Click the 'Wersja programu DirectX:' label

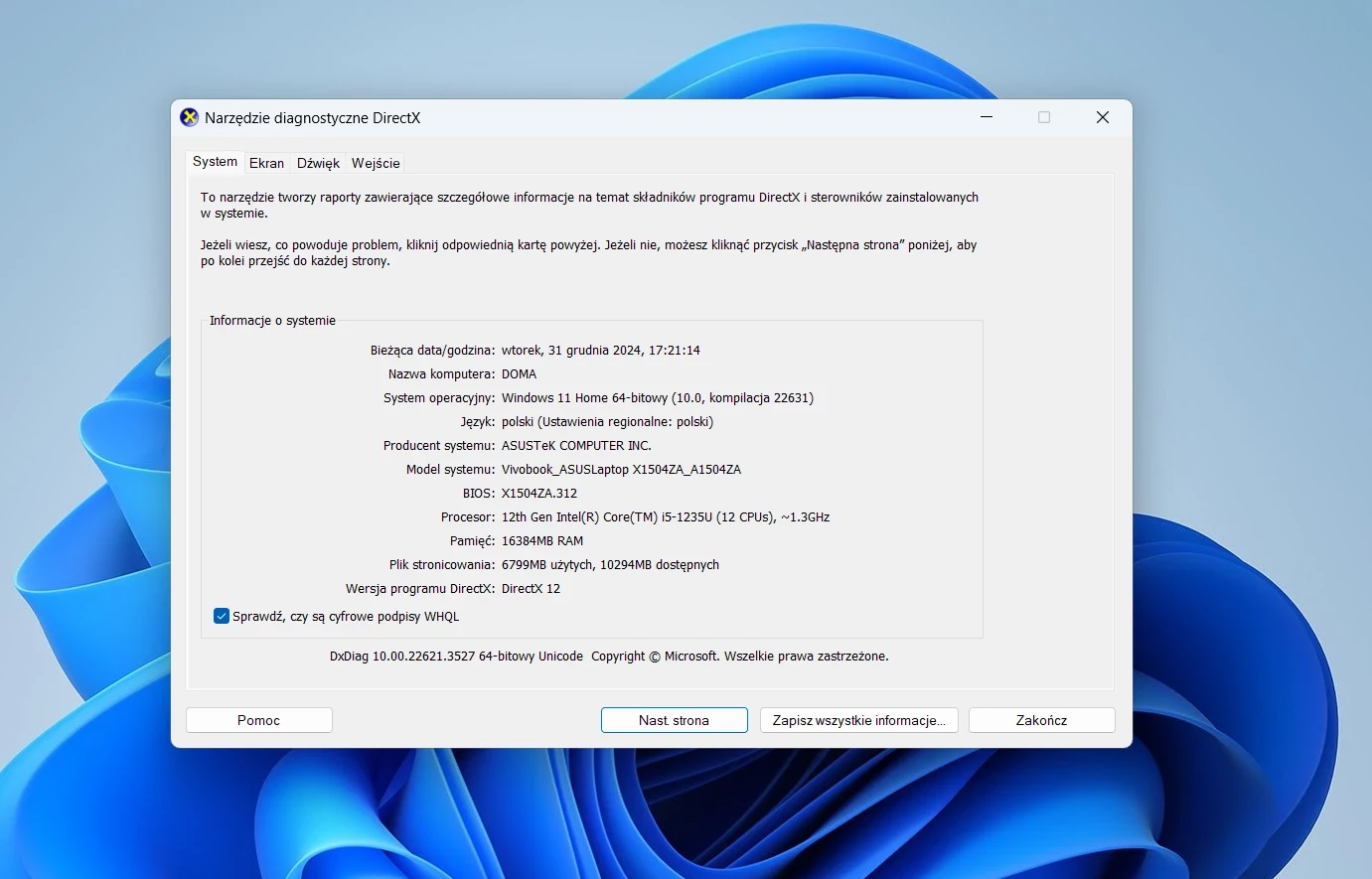point(420,589)
